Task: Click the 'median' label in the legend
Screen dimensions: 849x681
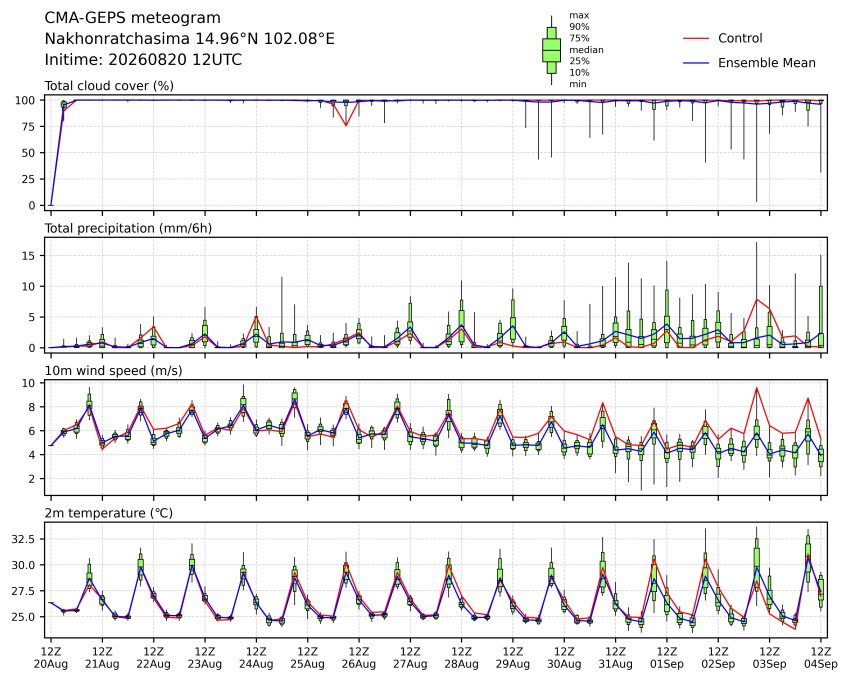Action: point(586,50)
